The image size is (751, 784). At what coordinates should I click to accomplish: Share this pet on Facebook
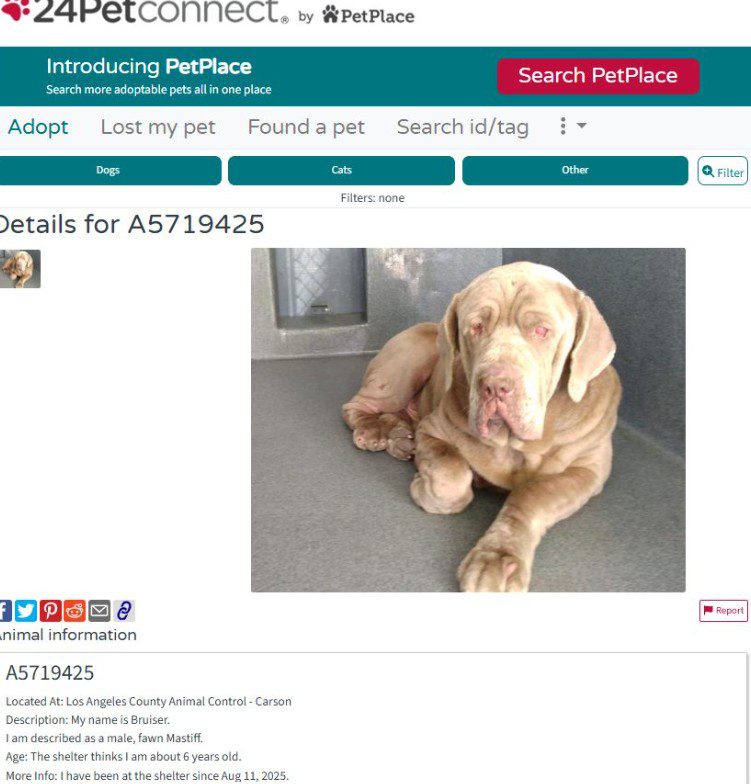(x=5, y=611)
